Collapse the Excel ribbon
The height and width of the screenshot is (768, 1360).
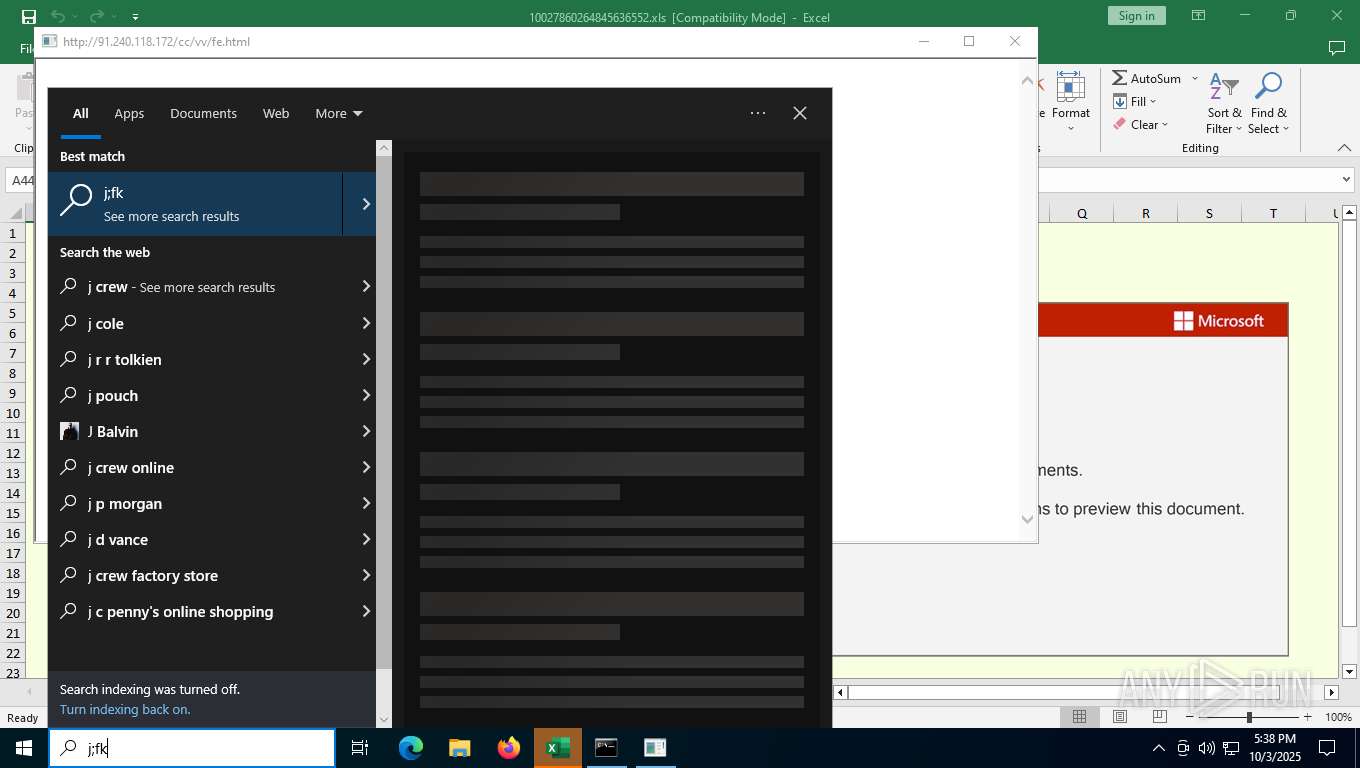[1345, 148]
